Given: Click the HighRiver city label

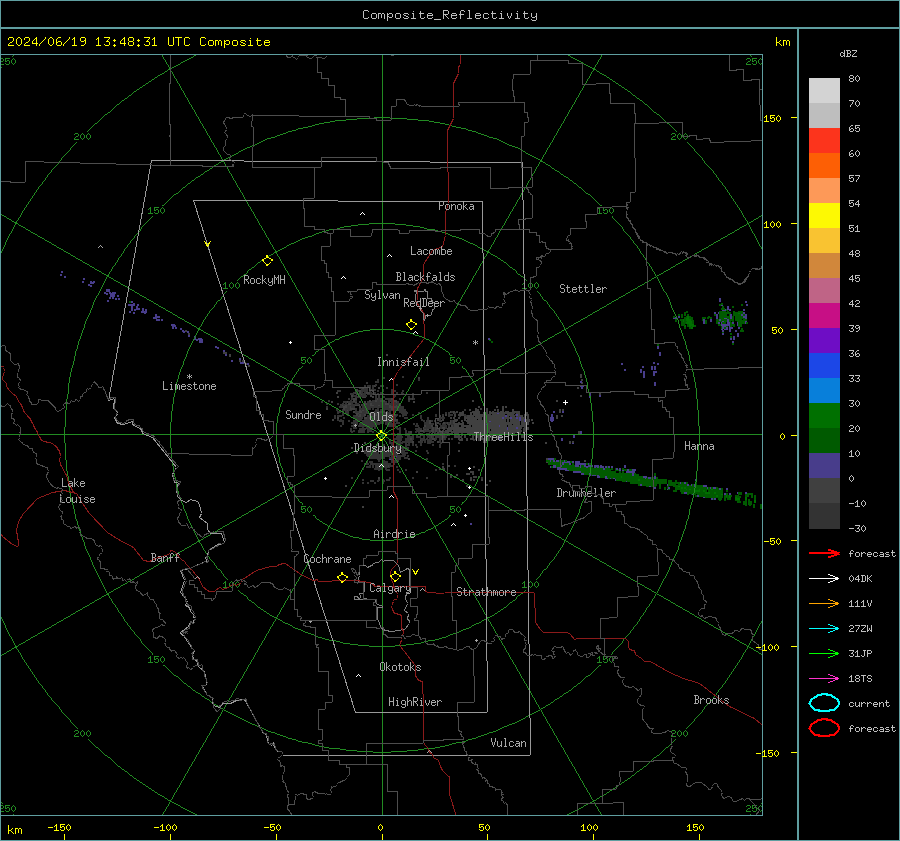Looking at the screenshot, I should [x=415, y=702].
